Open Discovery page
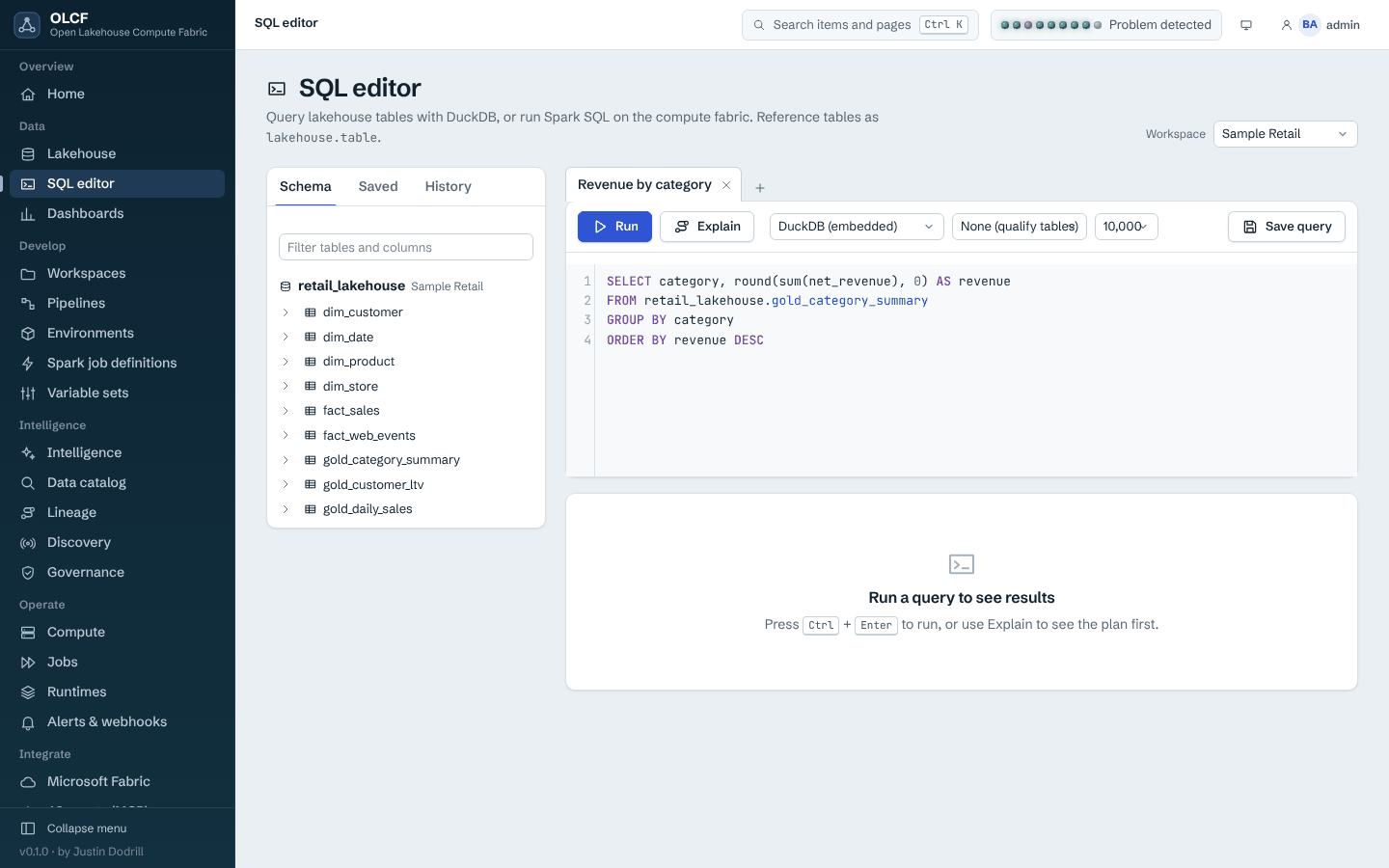 point(117,542)
